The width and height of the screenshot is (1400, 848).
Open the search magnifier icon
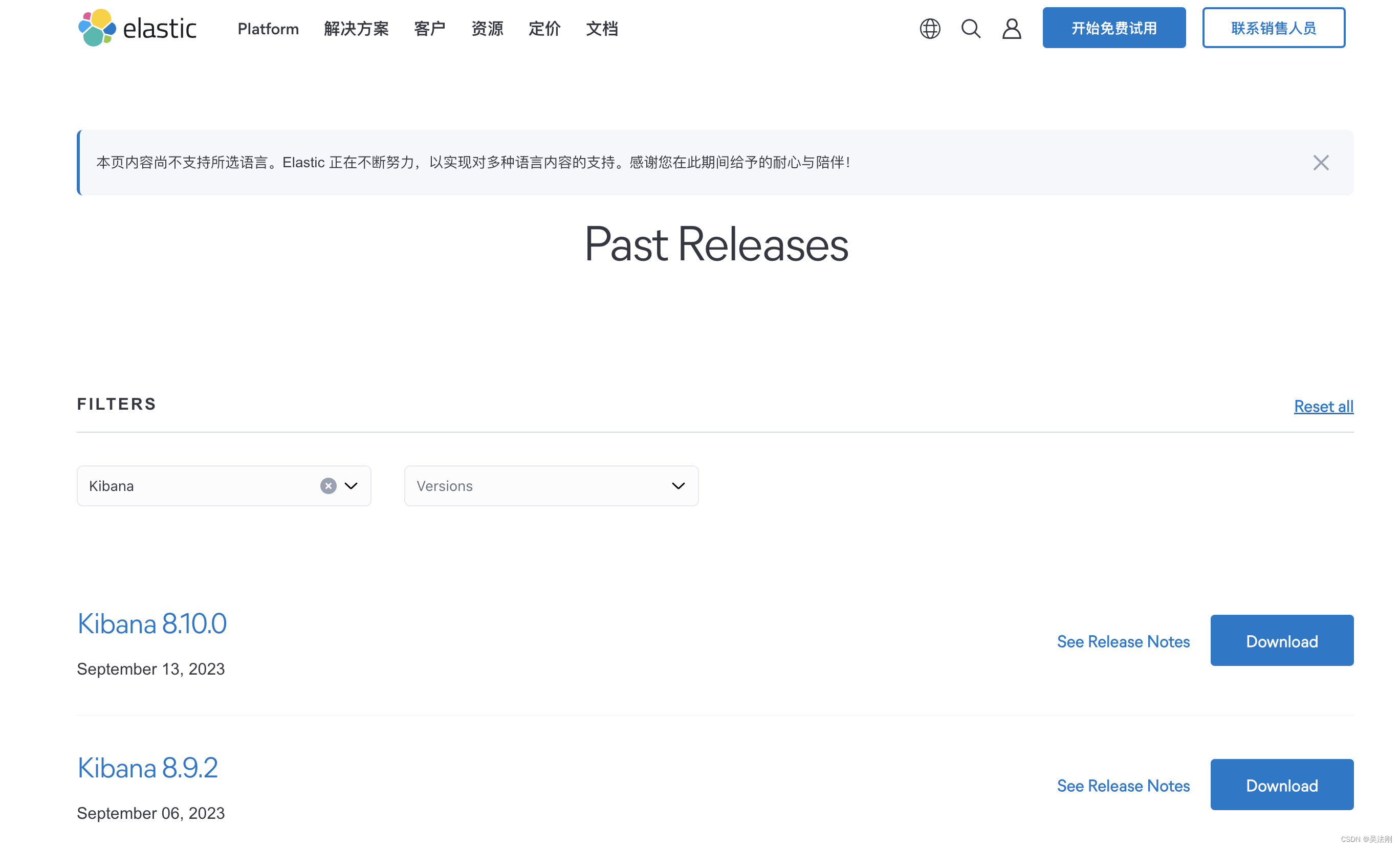(x=971, y=29)
